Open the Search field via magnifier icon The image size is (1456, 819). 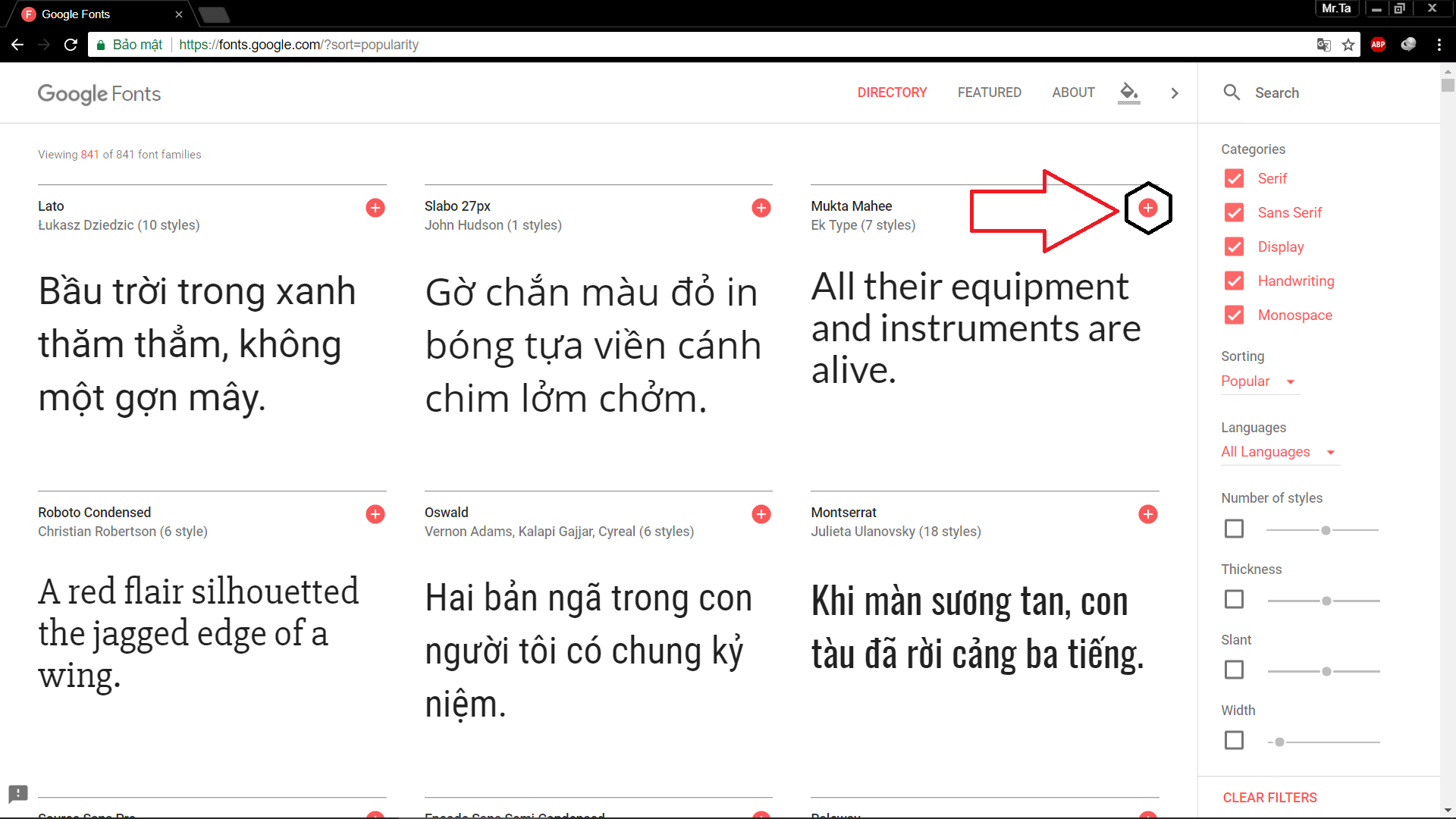pyautogui.click(x=1232, y=93)
